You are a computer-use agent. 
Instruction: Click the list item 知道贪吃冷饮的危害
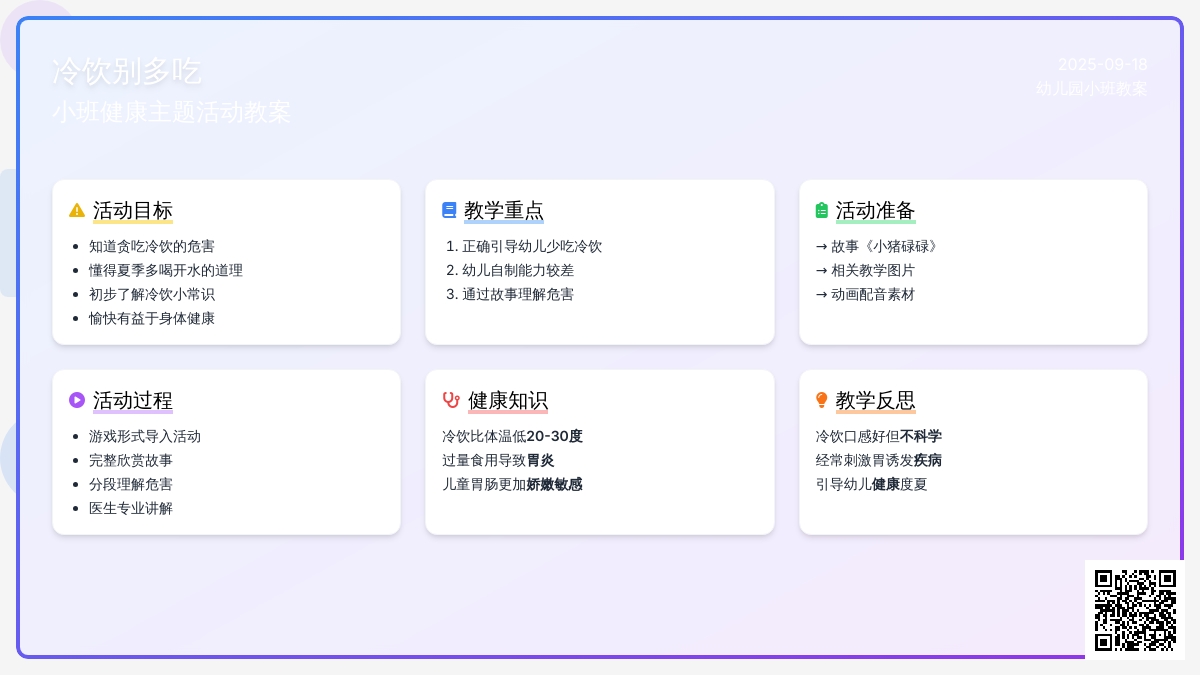point(151,246)
